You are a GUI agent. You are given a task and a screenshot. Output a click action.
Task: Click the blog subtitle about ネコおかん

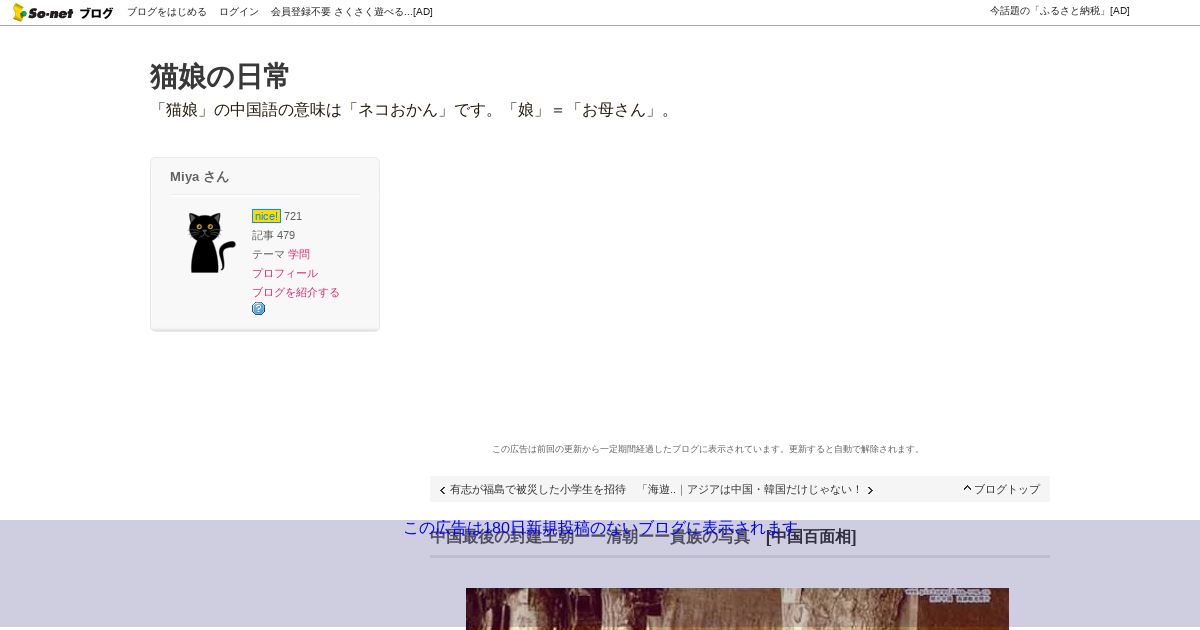click(414, 110)
